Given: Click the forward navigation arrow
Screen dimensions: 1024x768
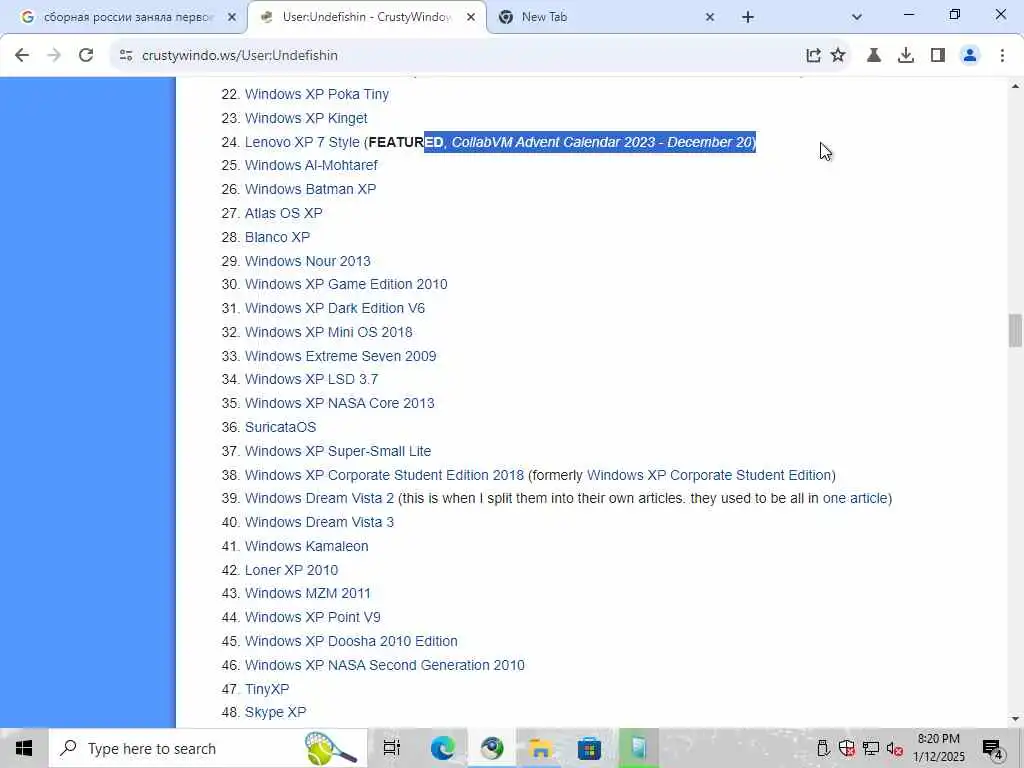Looking at the screenshot, I should coord(54,56).
